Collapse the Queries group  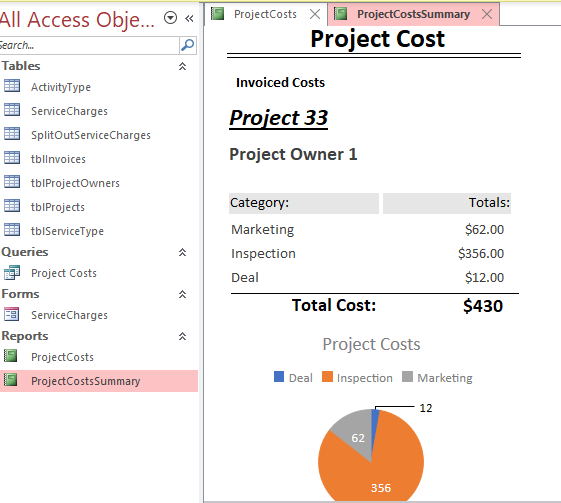[x=182, y=252]
